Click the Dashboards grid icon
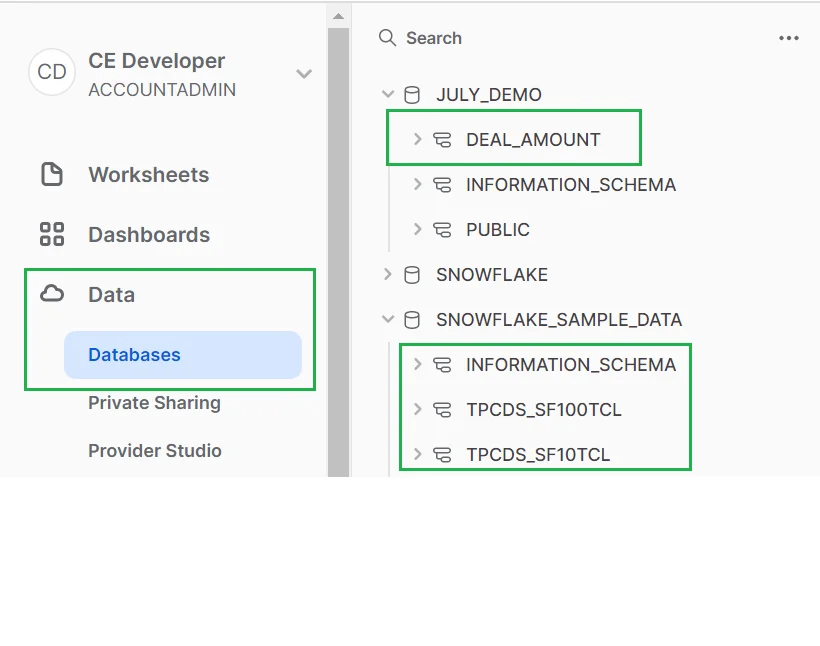 tap(51, 235)
